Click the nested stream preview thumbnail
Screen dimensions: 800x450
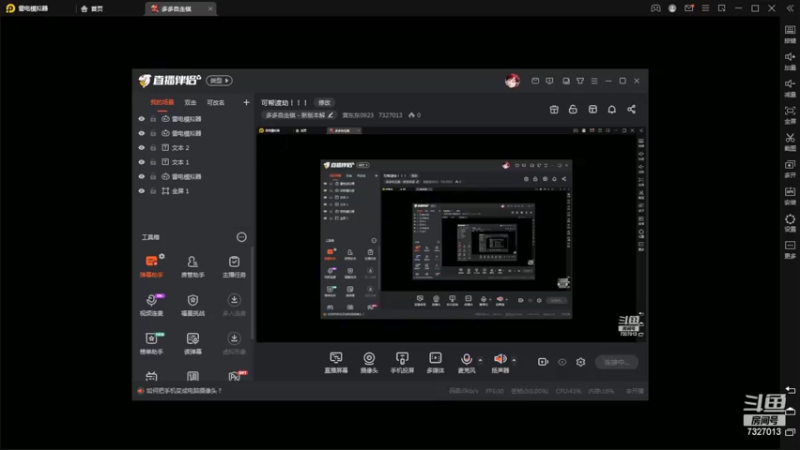click(x=450, y=234)
